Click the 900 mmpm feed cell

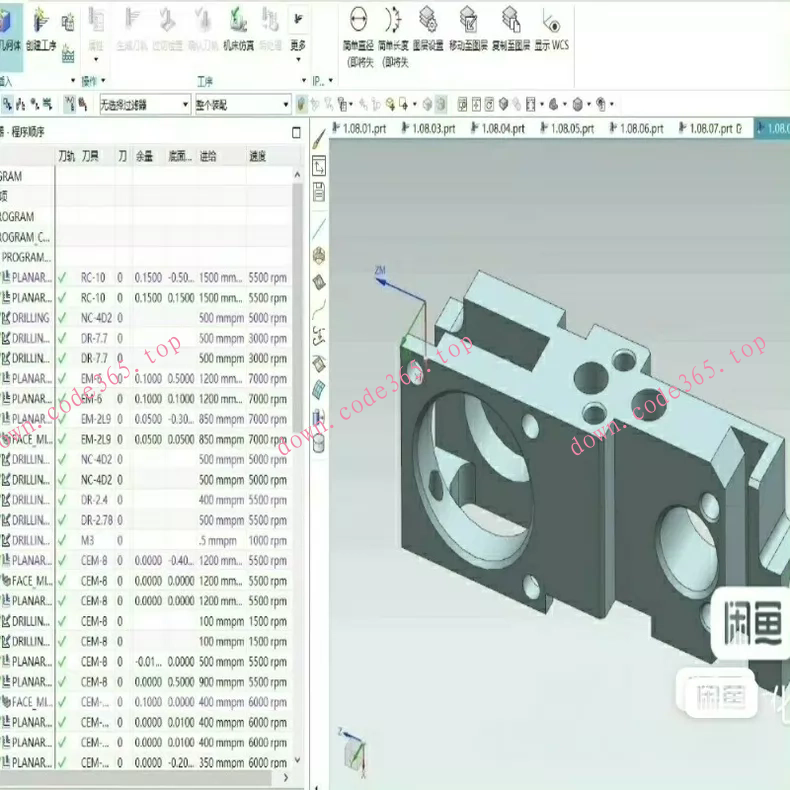point(221,682)
